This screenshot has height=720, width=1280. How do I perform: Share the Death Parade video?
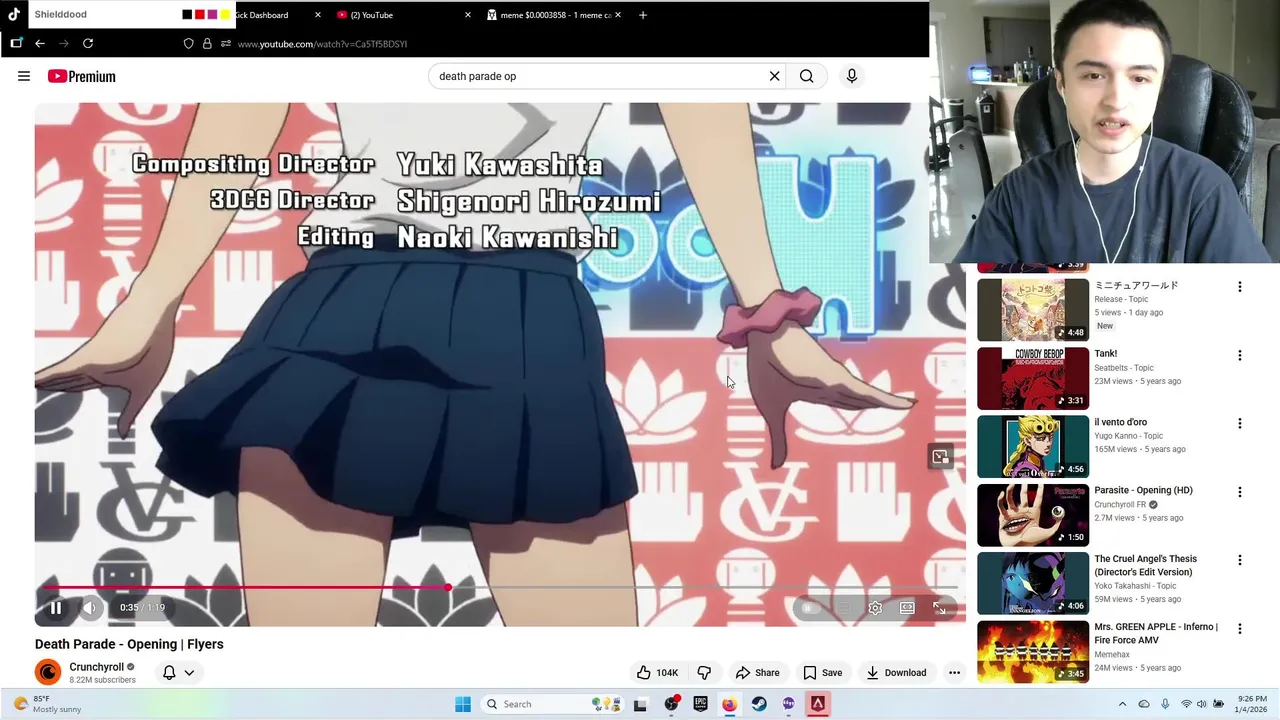coord(757,672)
